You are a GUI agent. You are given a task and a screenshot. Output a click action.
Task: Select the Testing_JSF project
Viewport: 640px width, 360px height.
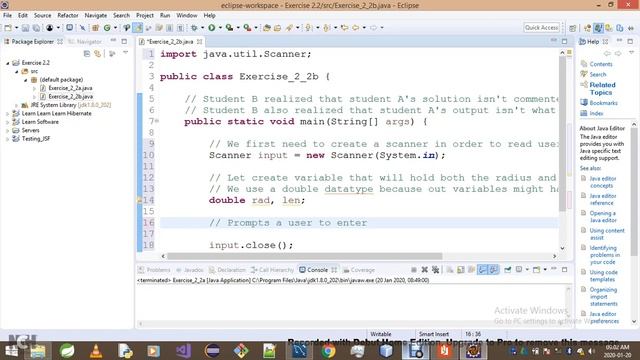[36, 139]
